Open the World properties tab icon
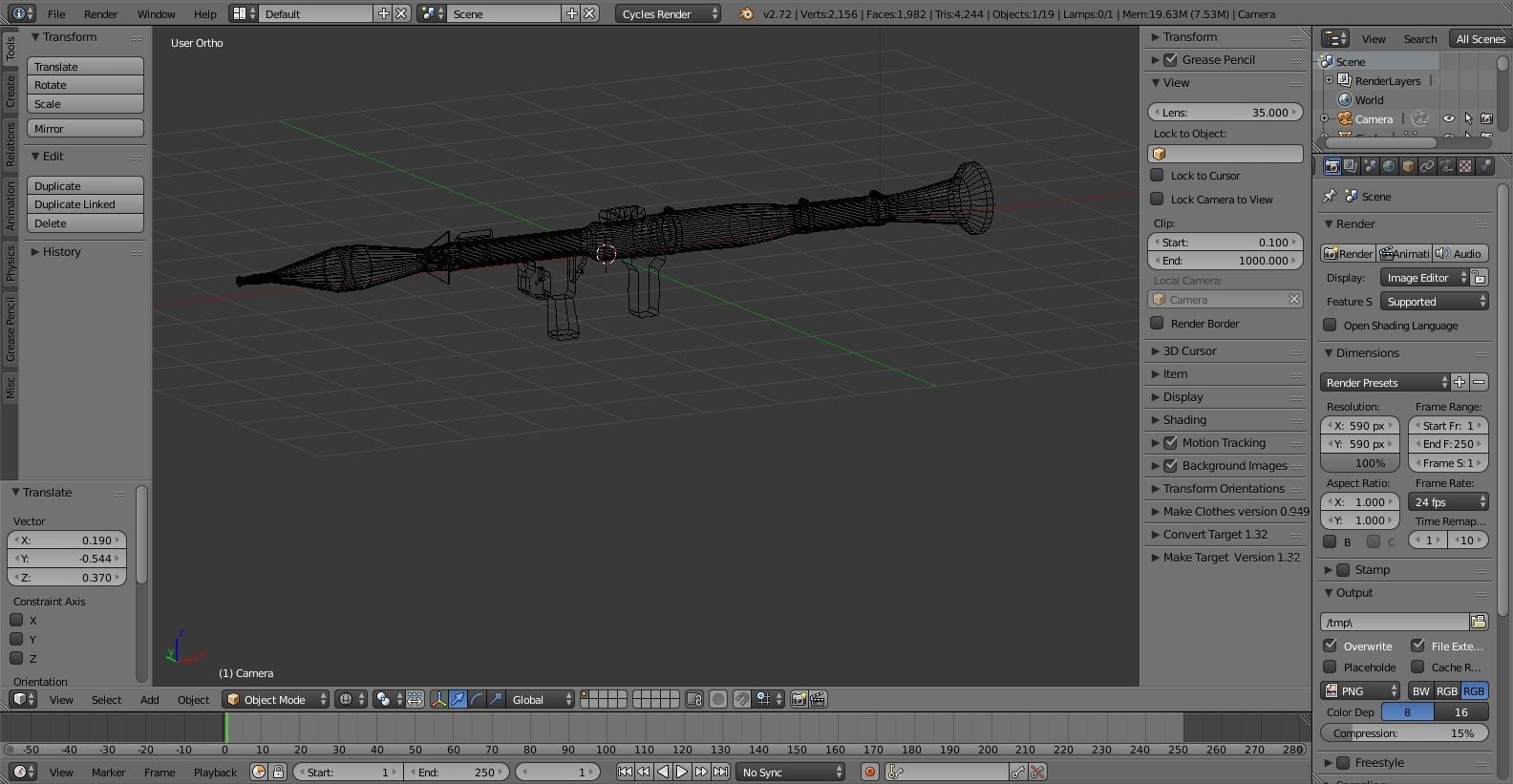Image resolution: width=1513 pixels, height=784 pixels. (x=1389, y=166)
